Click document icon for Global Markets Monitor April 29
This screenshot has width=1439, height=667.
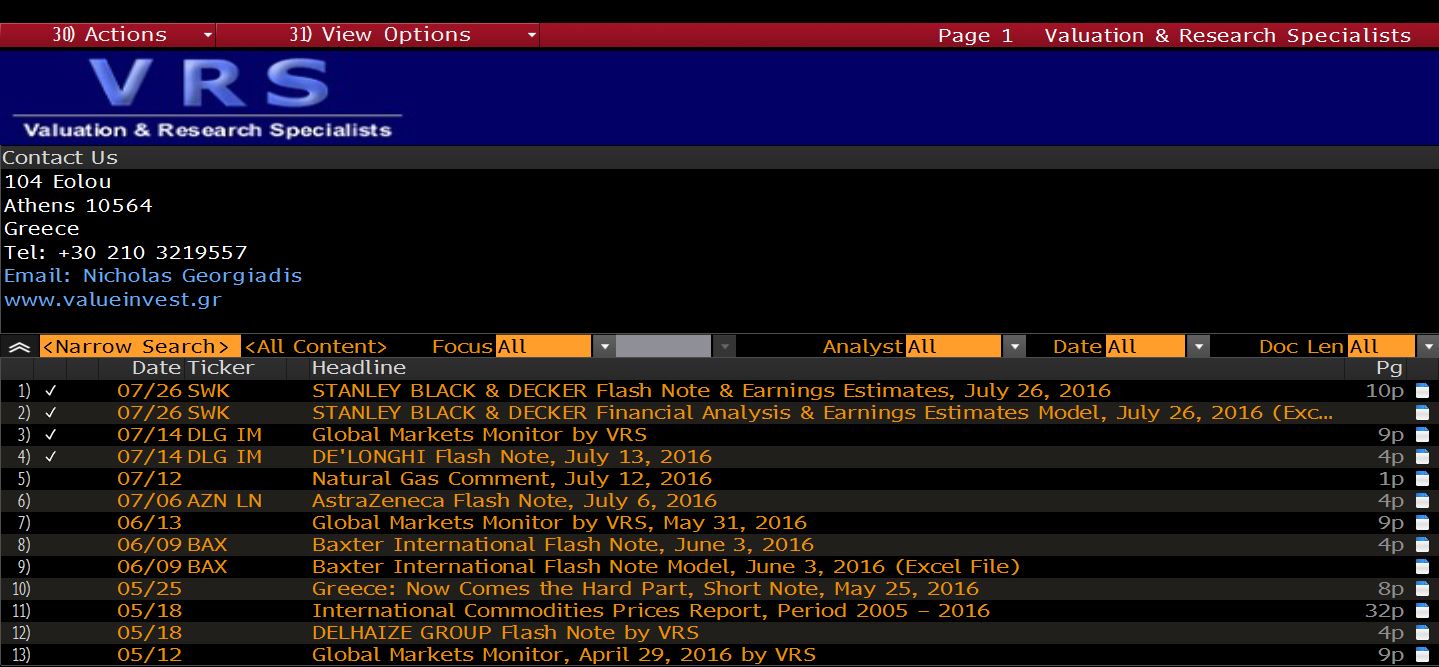click(1422, 655)
